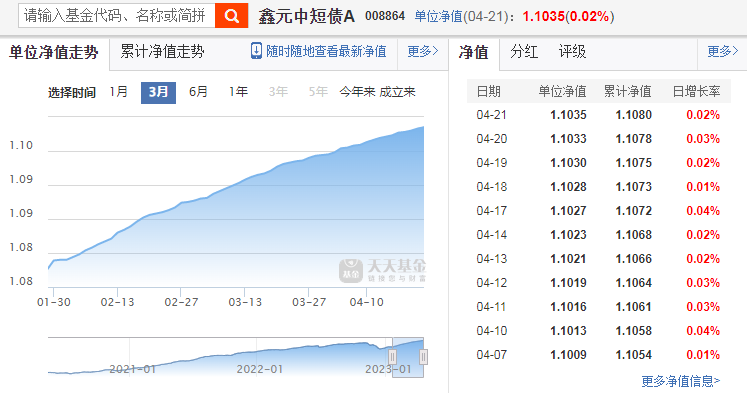
Task: Click the 2021-01 area in overview timeline
Action: point(132,369)
